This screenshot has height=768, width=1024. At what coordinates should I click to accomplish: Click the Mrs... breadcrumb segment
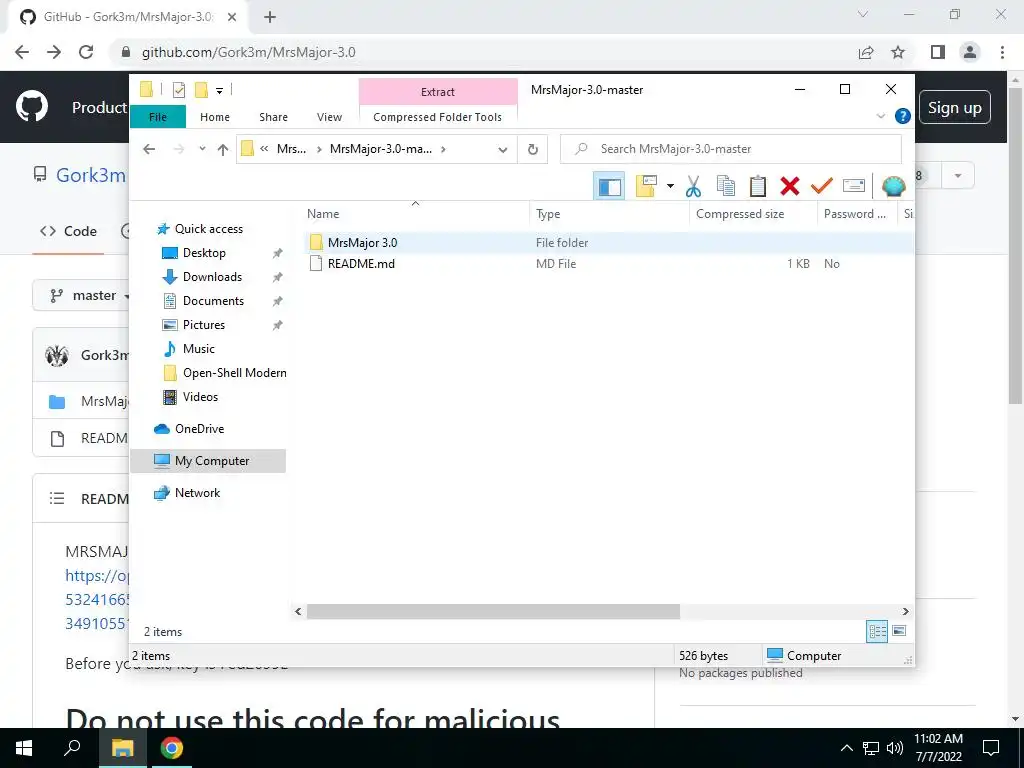tap(291, 149)
